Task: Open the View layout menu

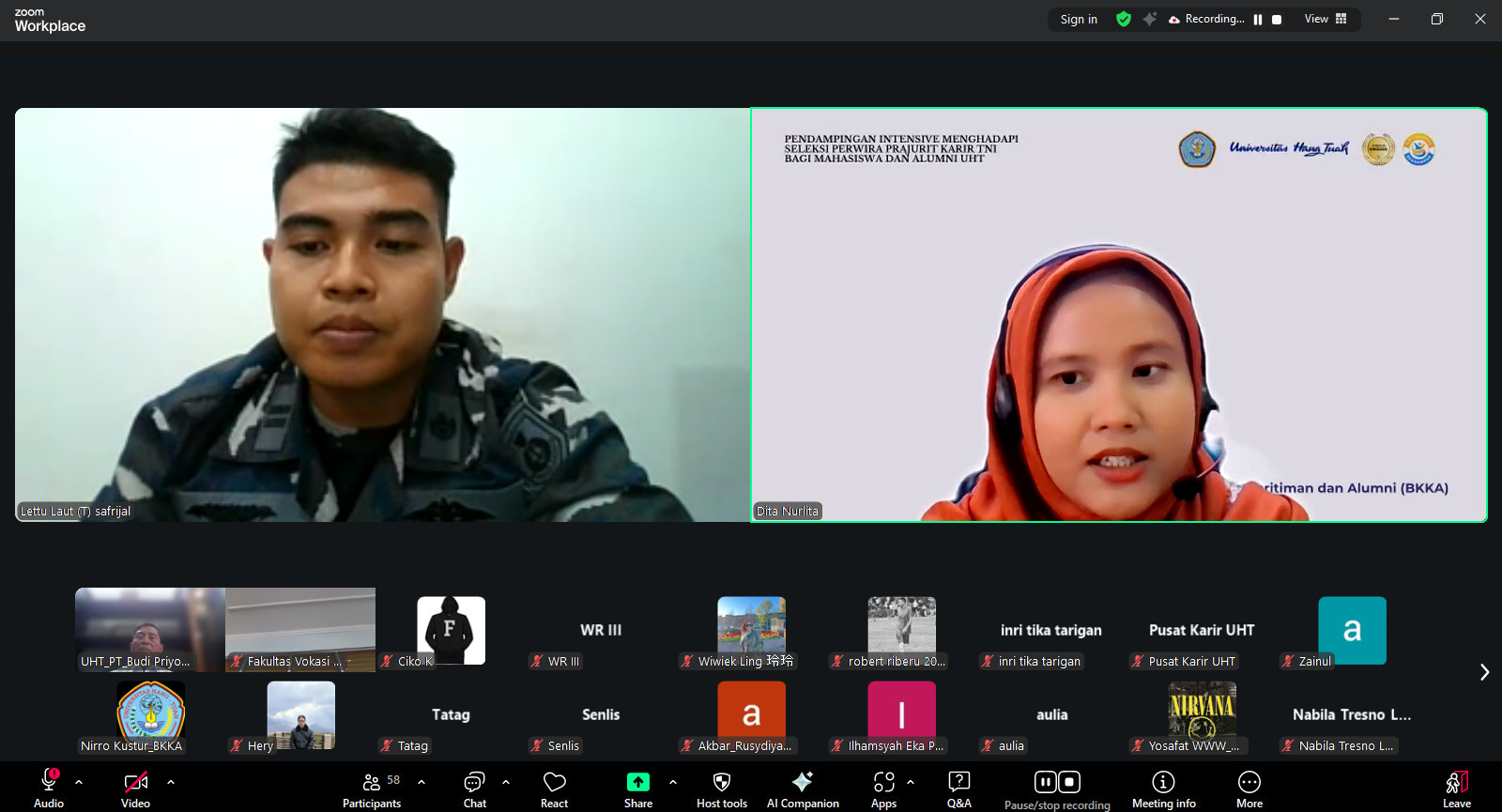Action: point(1326,19)
